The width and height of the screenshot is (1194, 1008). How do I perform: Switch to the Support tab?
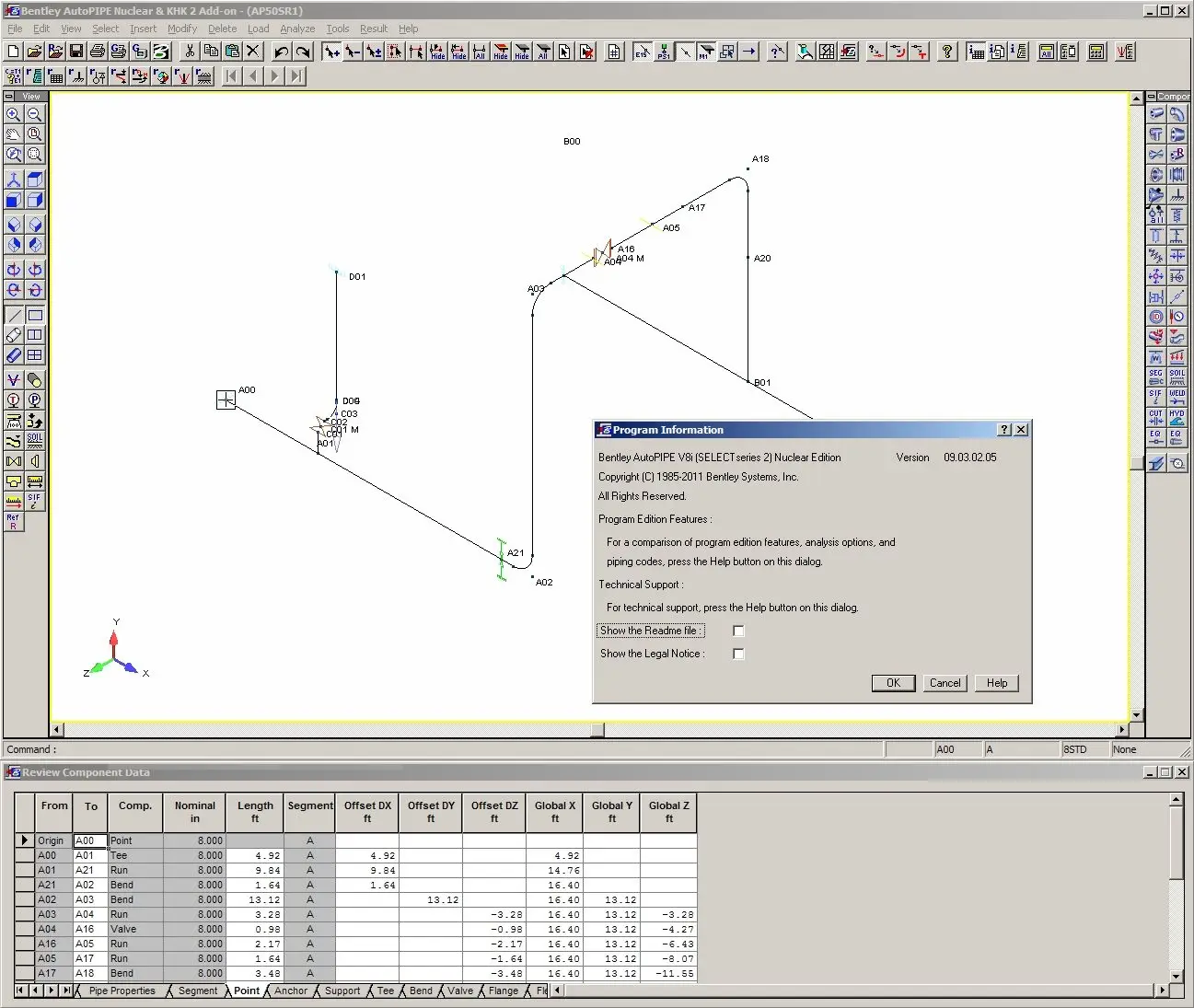tap(342, 991)
